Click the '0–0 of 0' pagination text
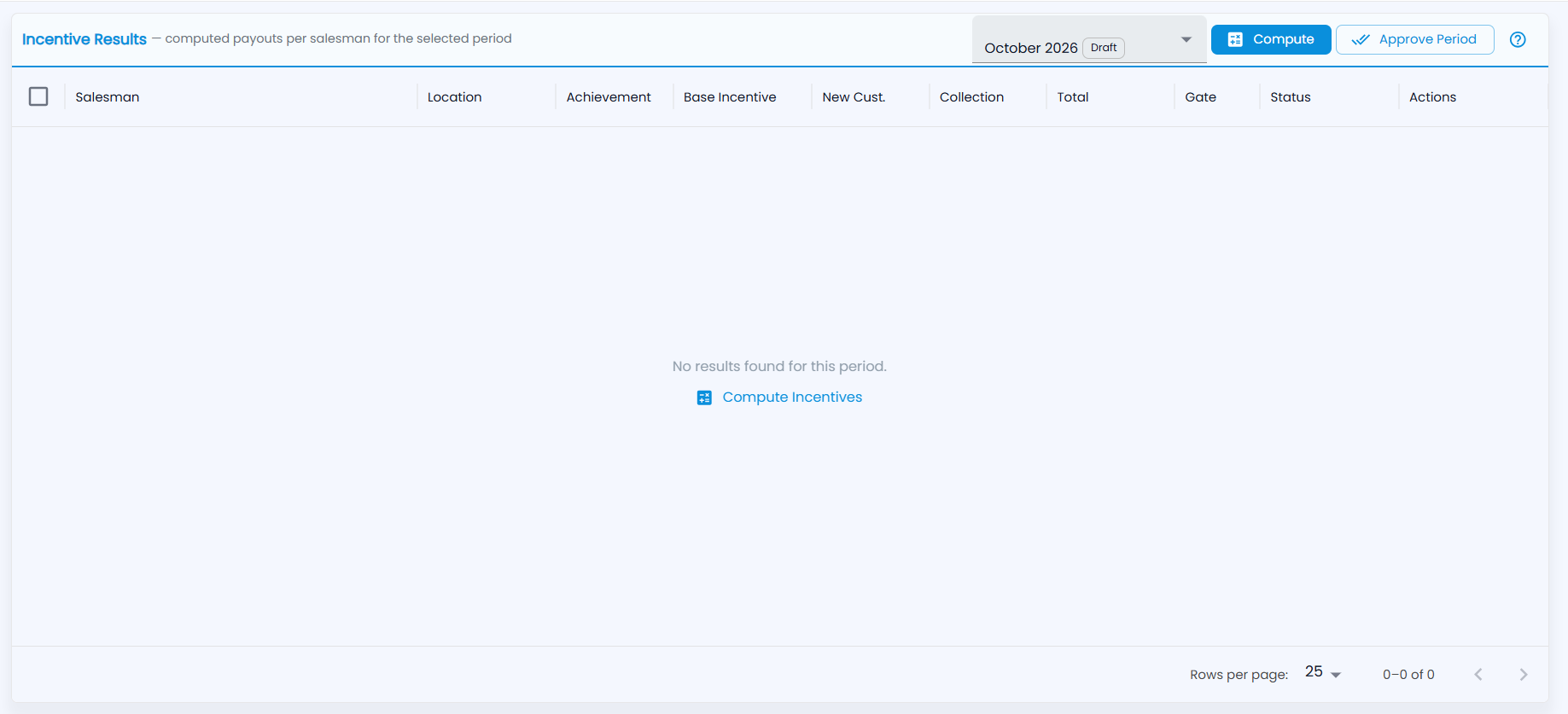The image size is (1568, 714). (1408, 675)
